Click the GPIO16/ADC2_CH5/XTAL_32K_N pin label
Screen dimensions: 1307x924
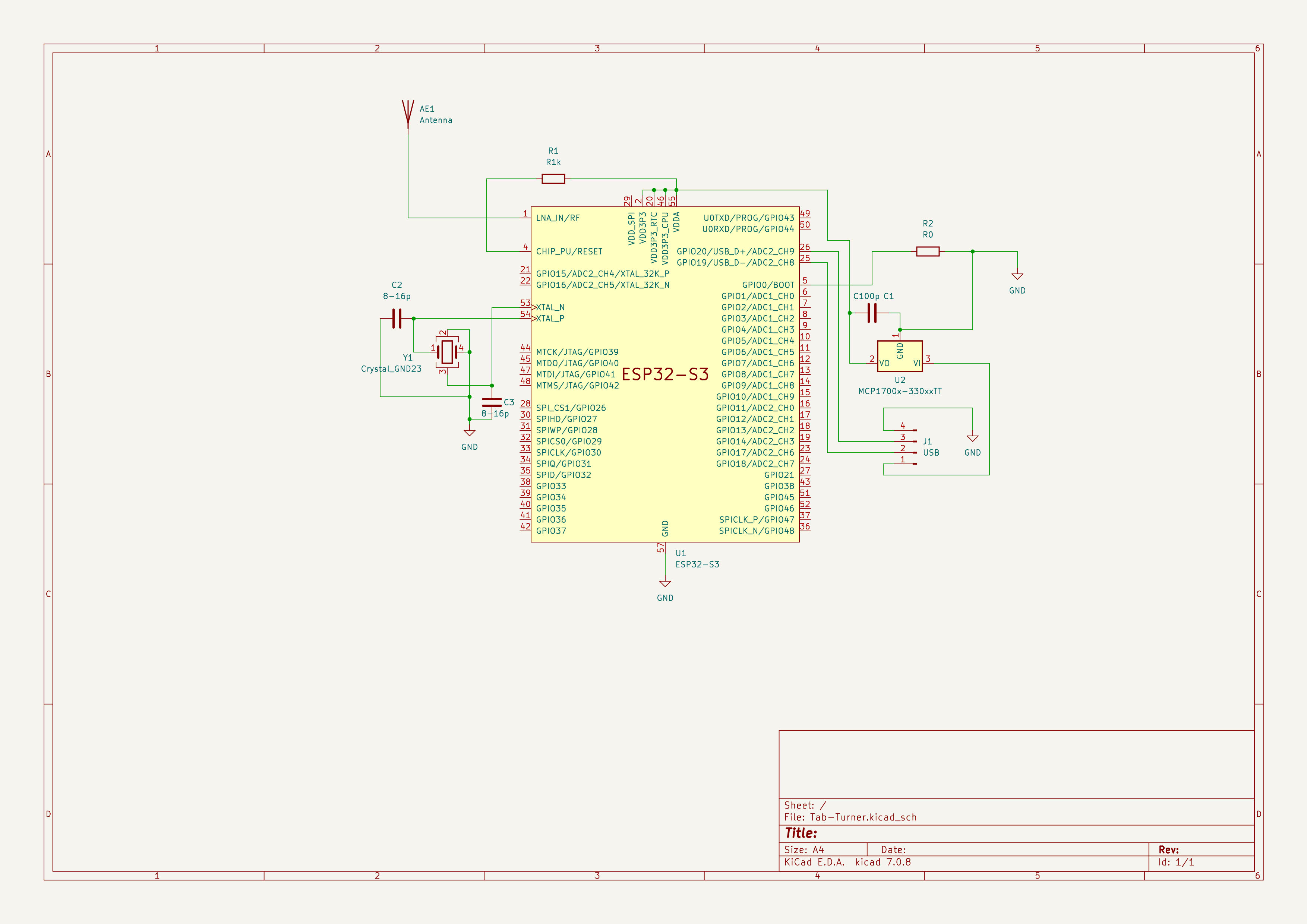pos(602,285)
